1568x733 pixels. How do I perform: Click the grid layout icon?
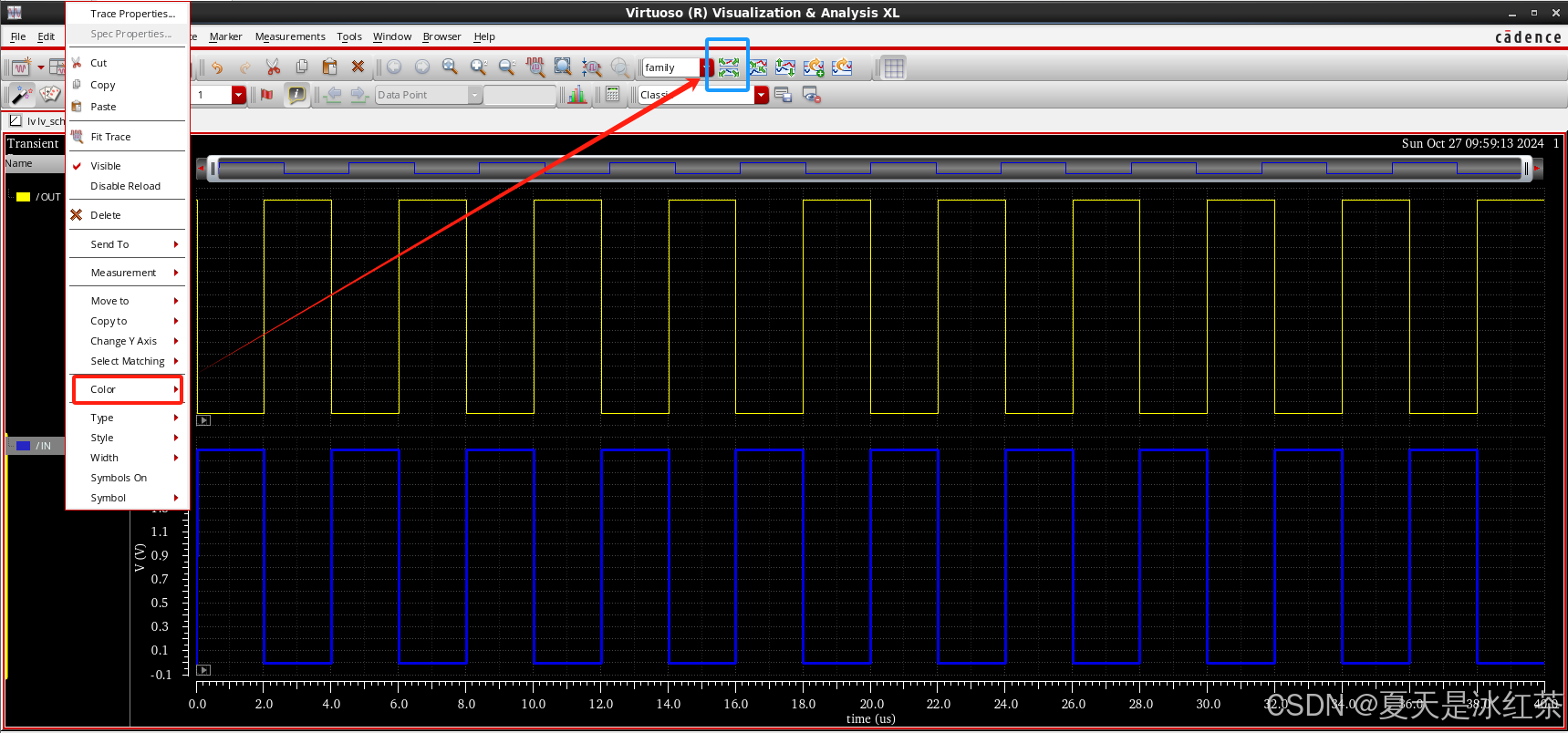(894, 67)
